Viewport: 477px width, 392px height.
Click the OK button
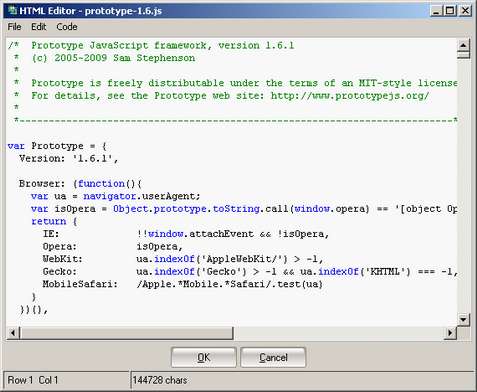pyautogui.click(x=203, y=357)
